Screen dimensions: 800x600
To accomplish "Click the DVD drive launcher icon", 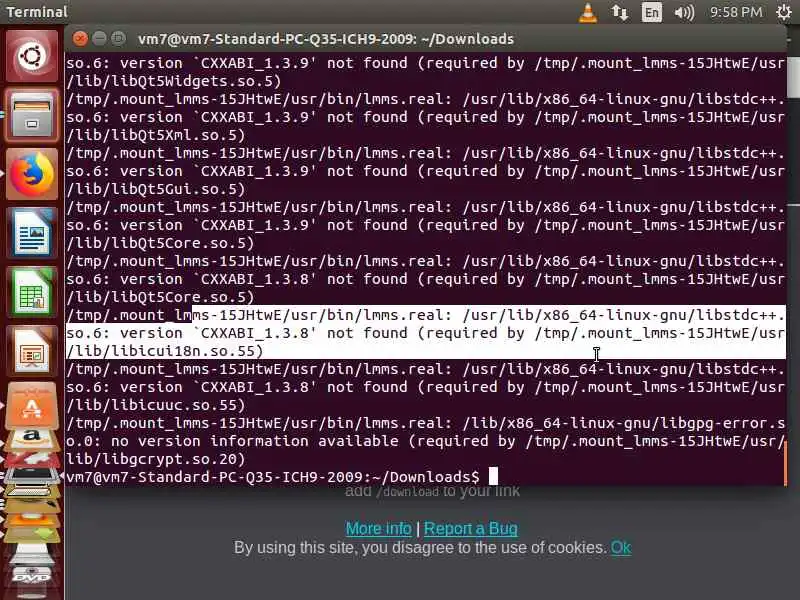I will pos(32,574).
